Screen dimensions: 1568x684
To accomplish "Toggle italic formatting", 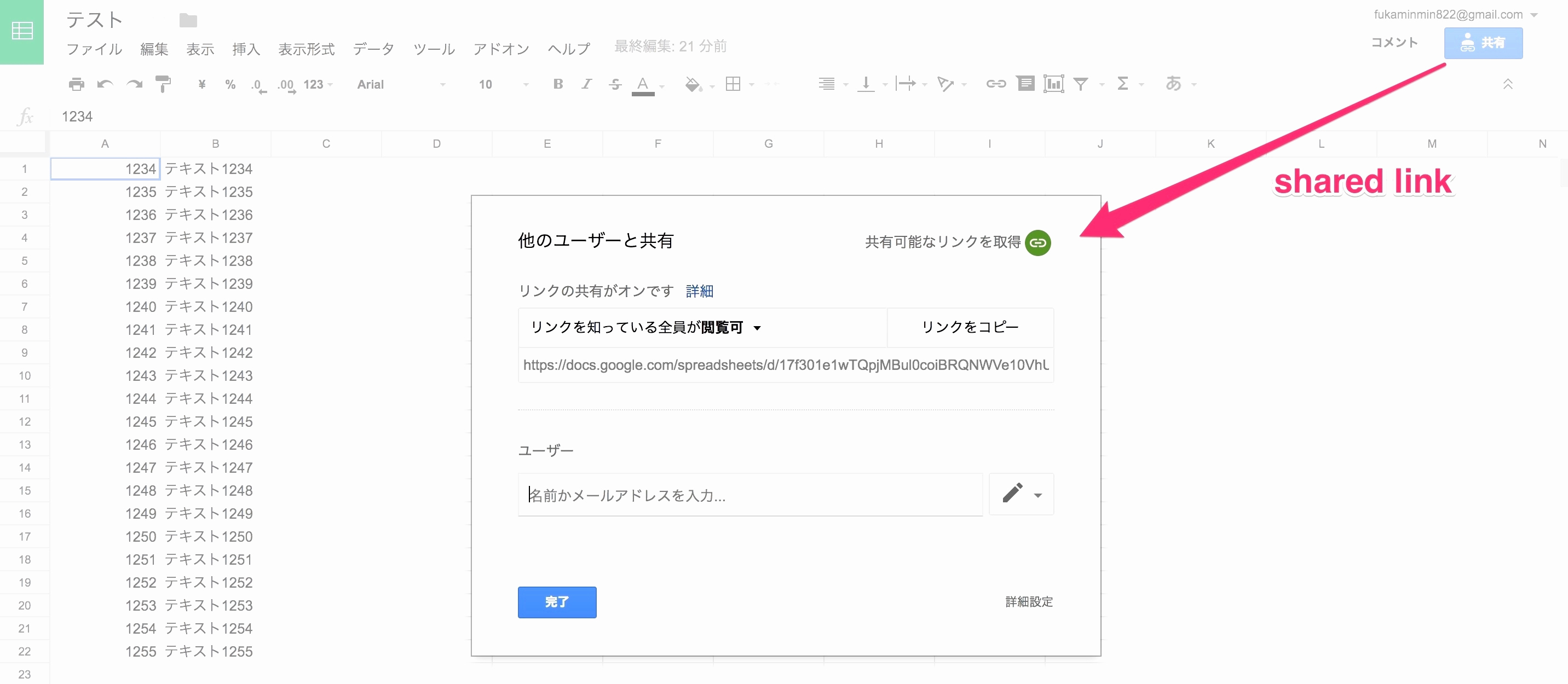I will tap(586, 84).
